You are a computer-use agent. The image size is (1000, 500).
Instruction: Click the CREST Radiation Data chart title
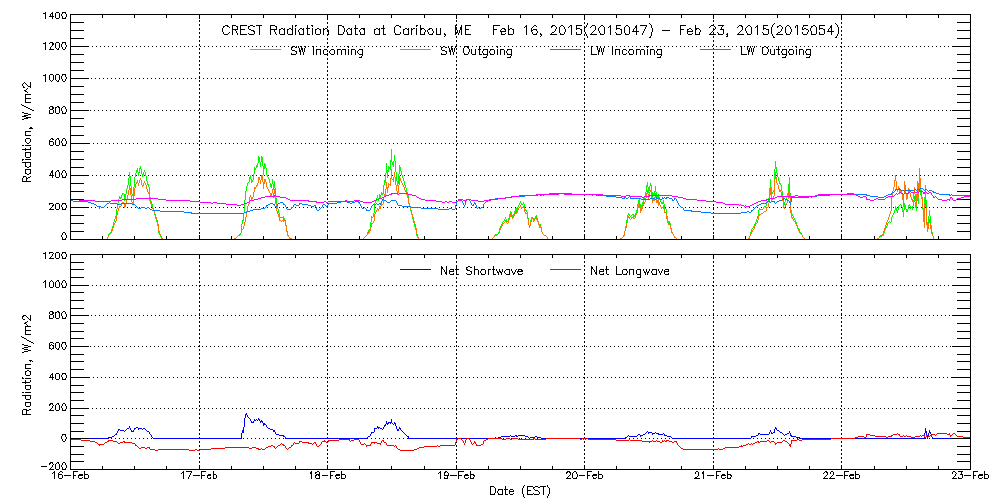pyautogui.click(x=530, y=31)
